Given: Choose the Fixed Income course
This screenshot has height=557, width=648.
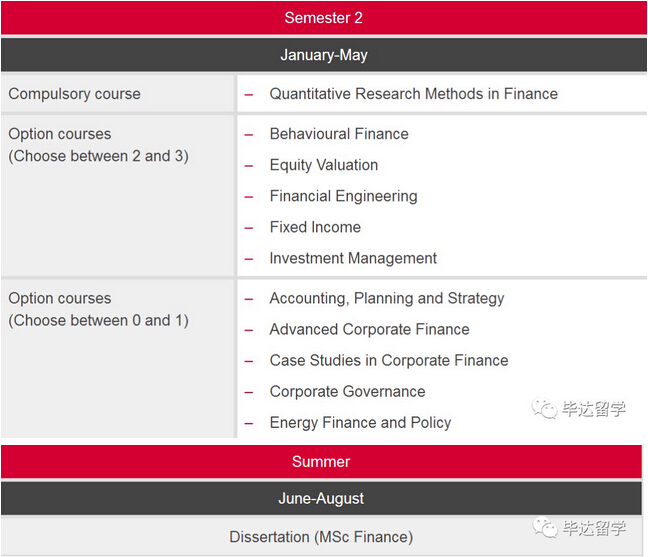Looking at the screenshot, I should coord(315,227).
